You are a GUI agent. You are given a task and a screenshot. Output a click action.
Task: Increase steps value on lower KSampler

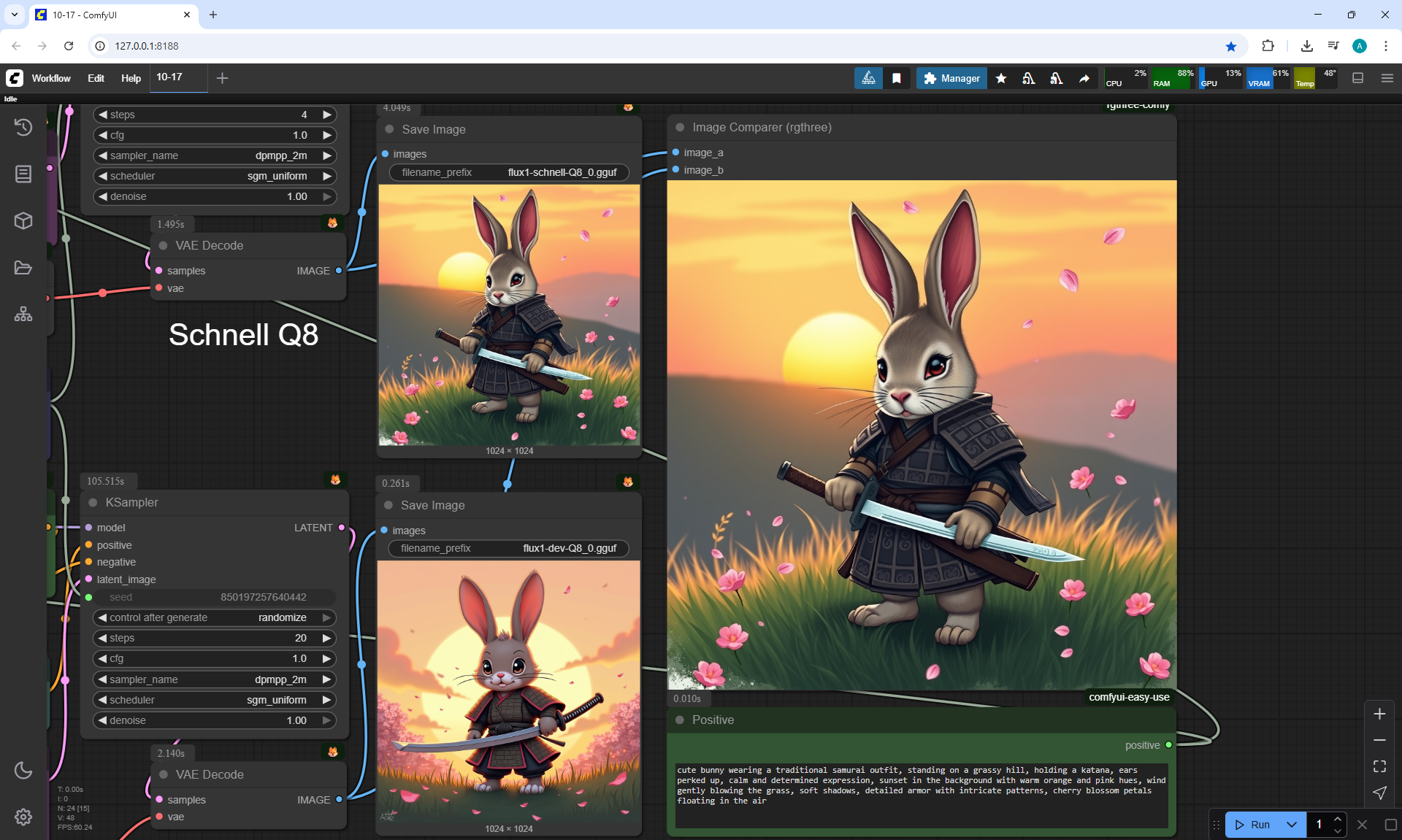click(x=326, y=638)
